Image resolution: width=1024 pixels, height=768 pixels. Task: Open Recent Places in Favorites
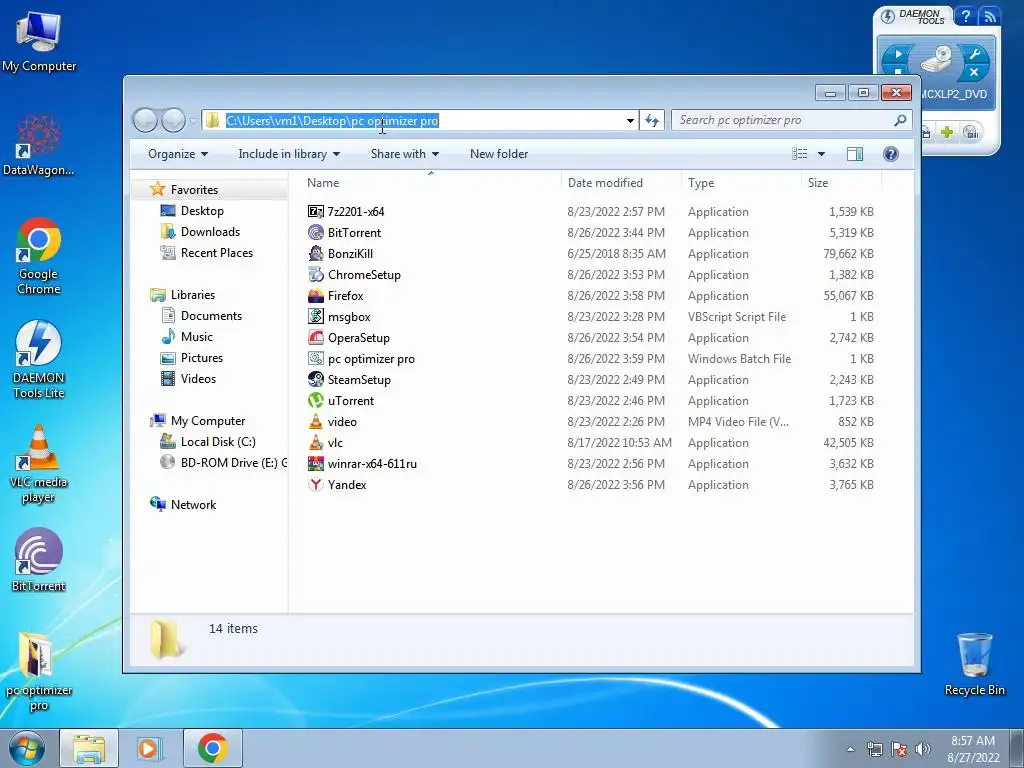(x=216, y=253)
